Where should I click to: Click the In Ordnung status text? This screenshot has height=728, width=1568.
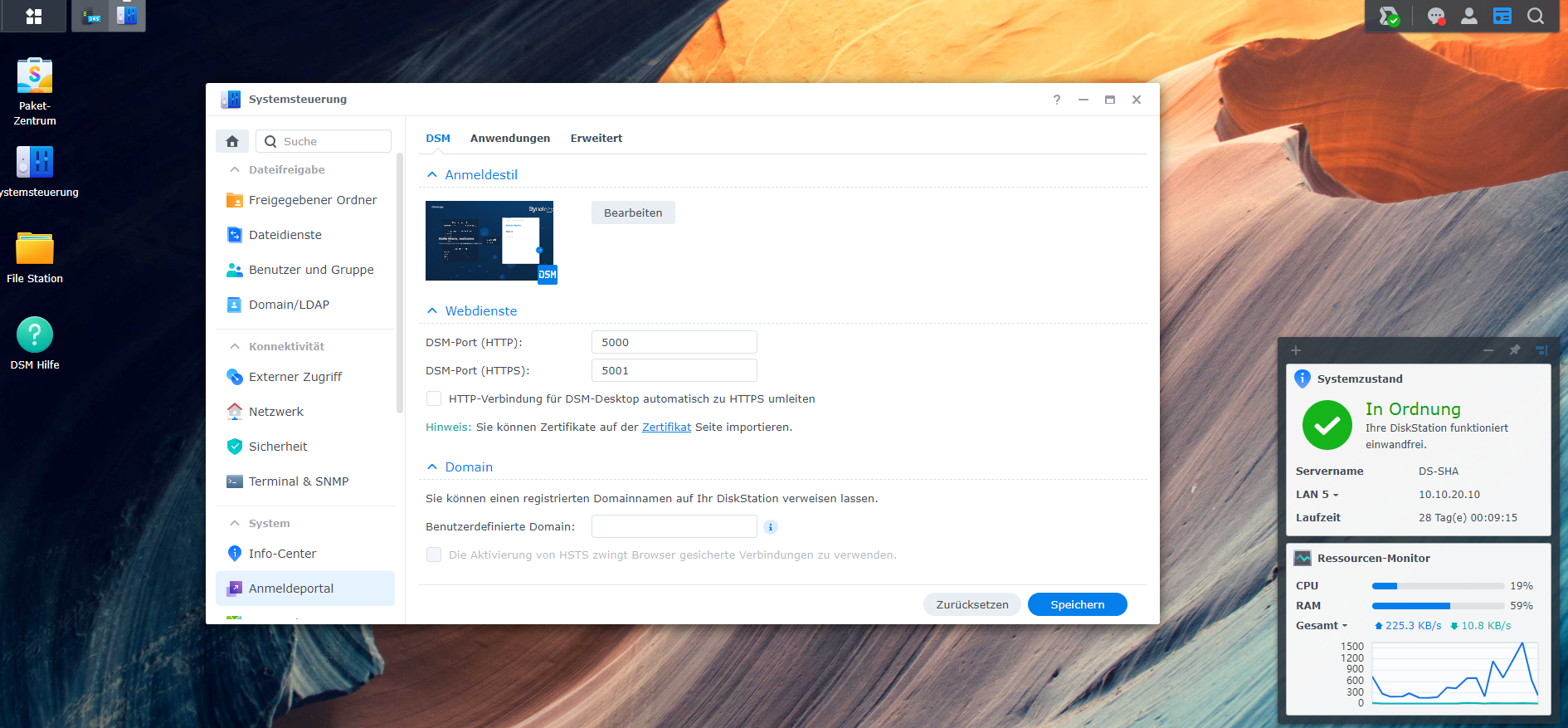1413,409
